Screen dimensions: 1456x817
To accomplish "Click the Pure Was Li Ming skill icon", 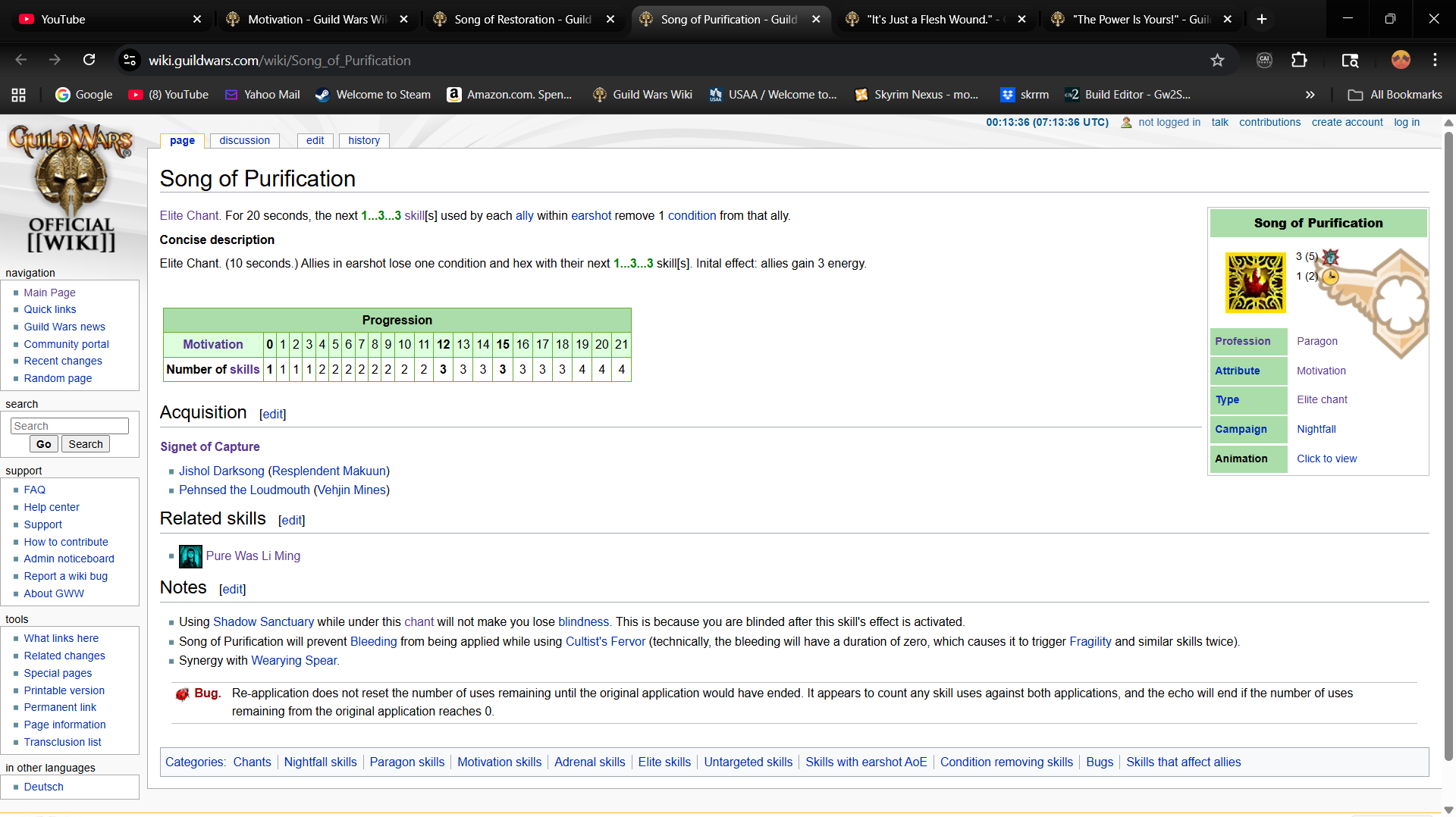I will pos(190,556).
